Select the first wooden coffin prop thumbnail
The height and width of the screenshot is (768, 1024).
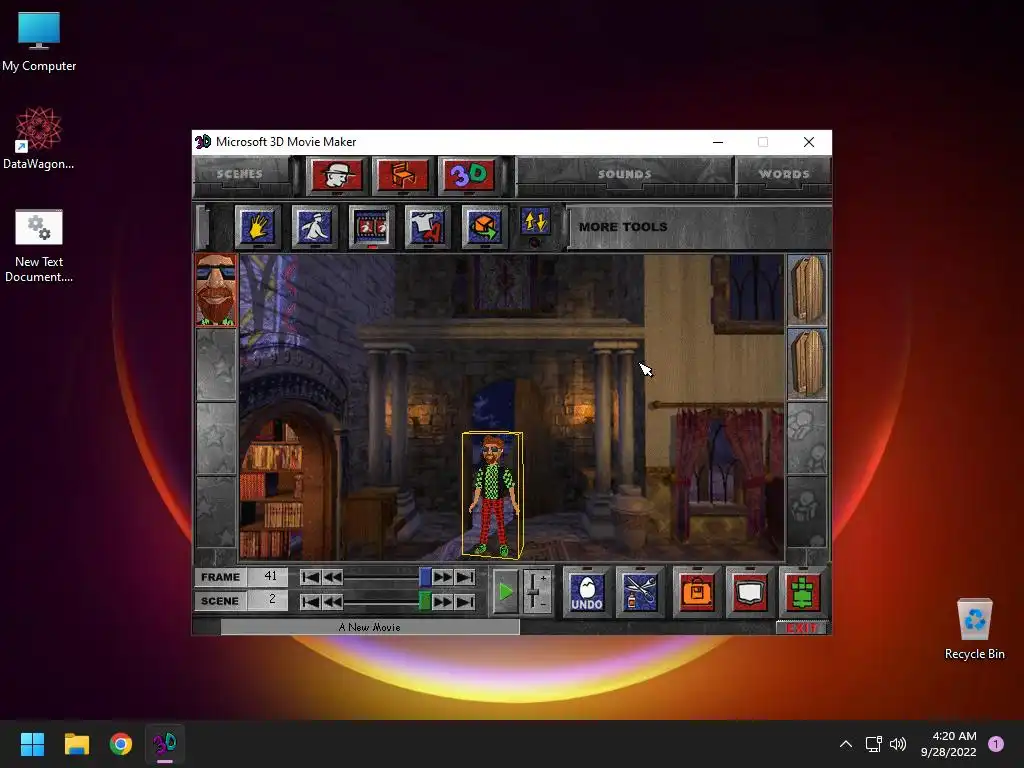point(808,291)
